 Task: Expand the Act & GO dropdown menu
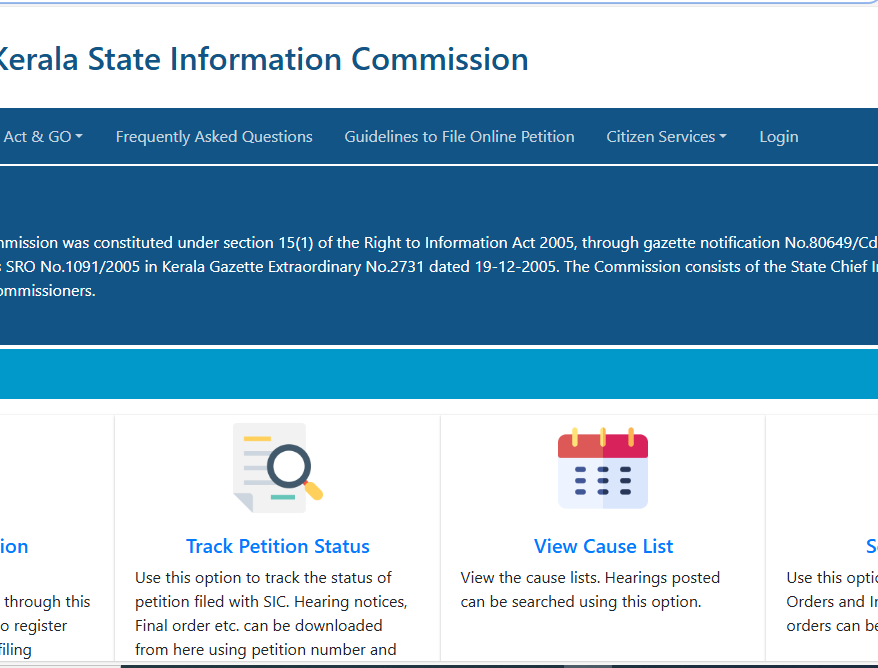click(x=43, y=137)
